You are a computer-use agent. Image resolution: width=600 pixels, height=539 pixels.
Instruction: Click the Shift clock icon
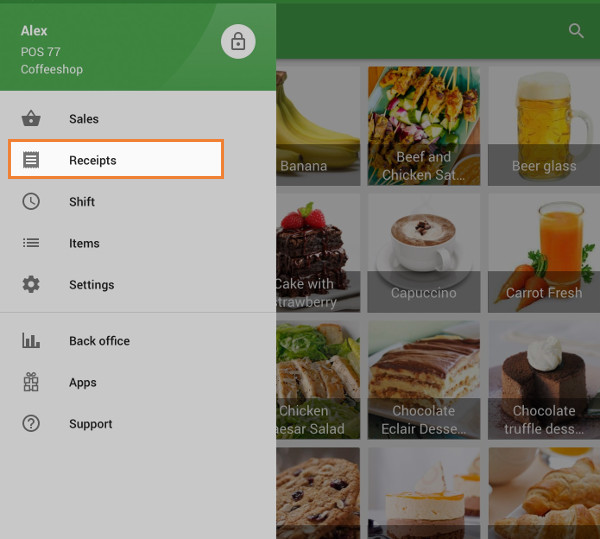(31, 202)
